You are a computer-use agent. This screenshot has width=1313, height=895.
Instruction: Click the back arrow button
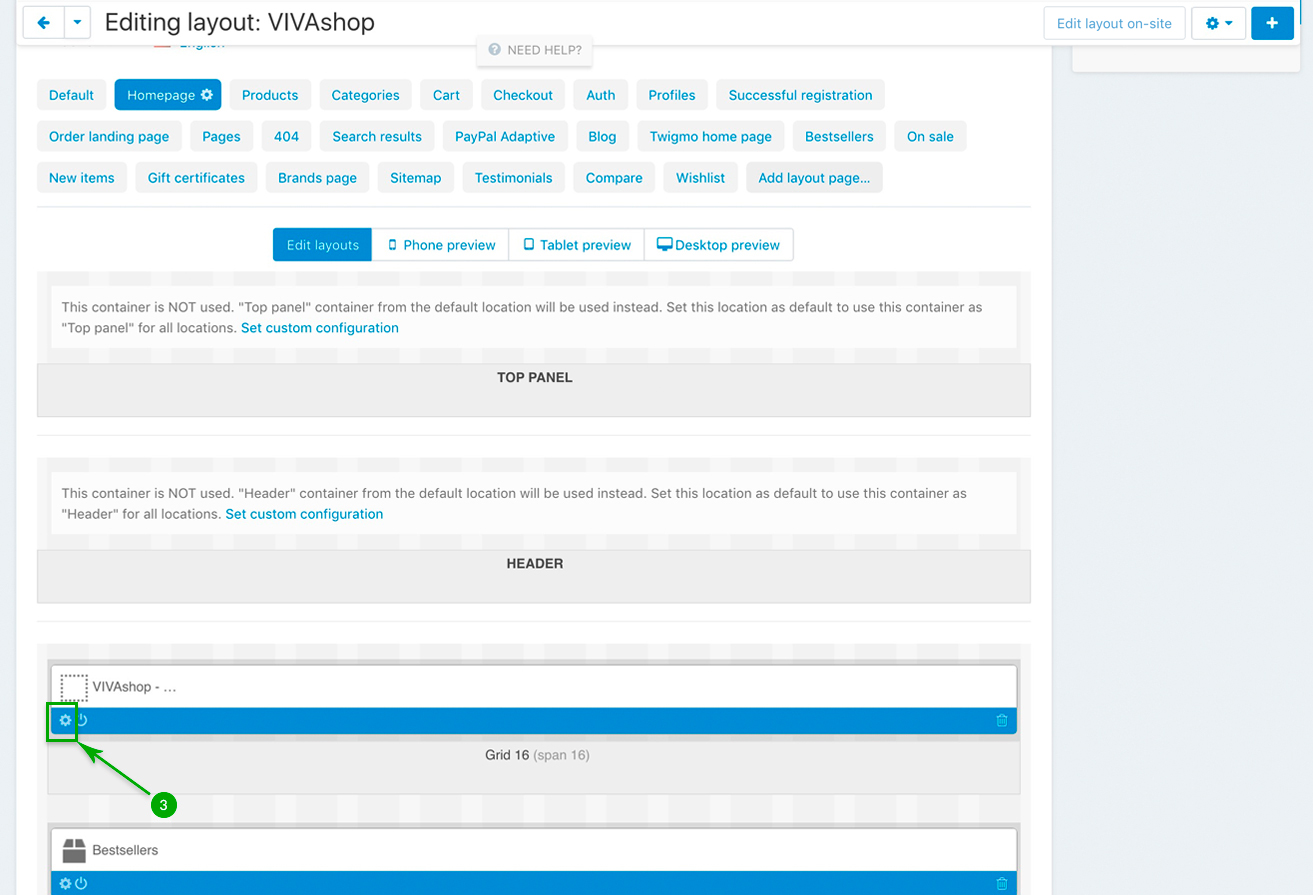coord(43,23)
